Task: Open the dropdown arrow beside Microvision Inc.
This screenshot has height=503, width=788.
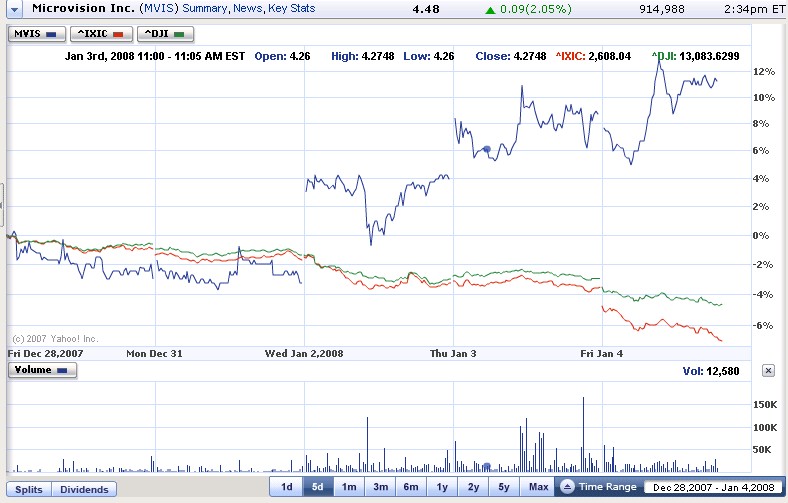Action: pos(14,9)
